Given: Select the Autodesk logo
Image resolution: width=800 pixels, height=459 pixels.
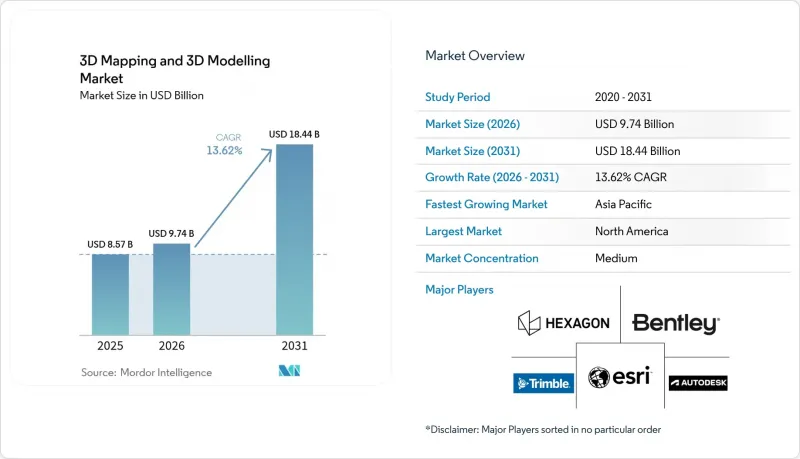Looking at the screenshot, I should 698,382.
